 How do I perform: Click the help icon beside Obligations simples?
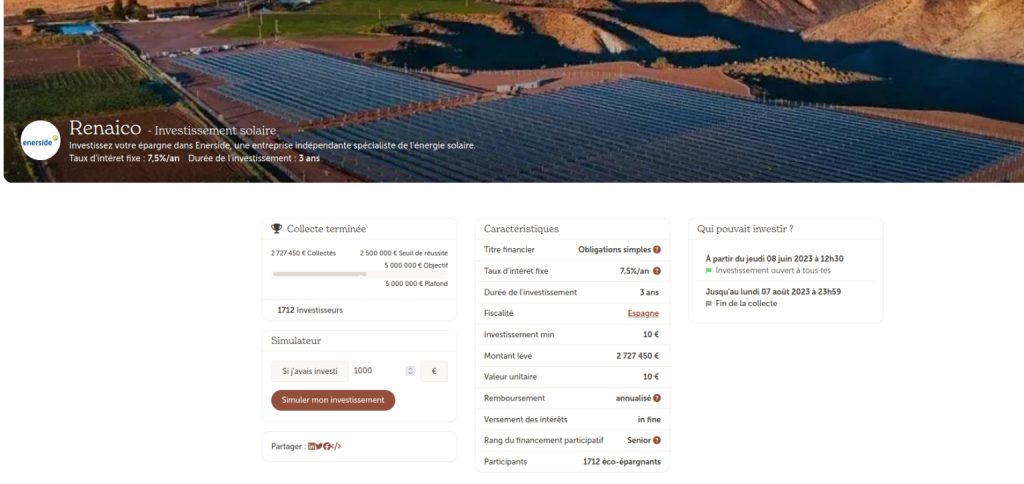[x=657, y=249]
